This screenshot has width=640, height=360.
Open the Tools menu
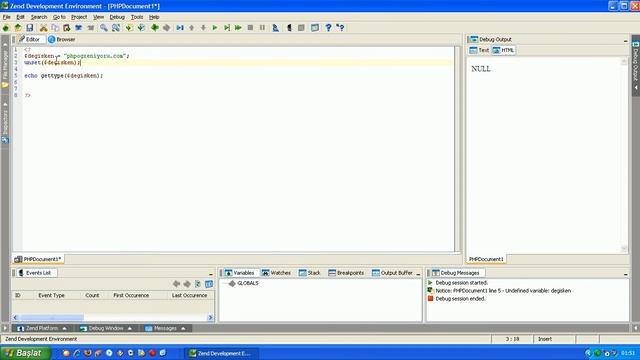tap(137, 17)
